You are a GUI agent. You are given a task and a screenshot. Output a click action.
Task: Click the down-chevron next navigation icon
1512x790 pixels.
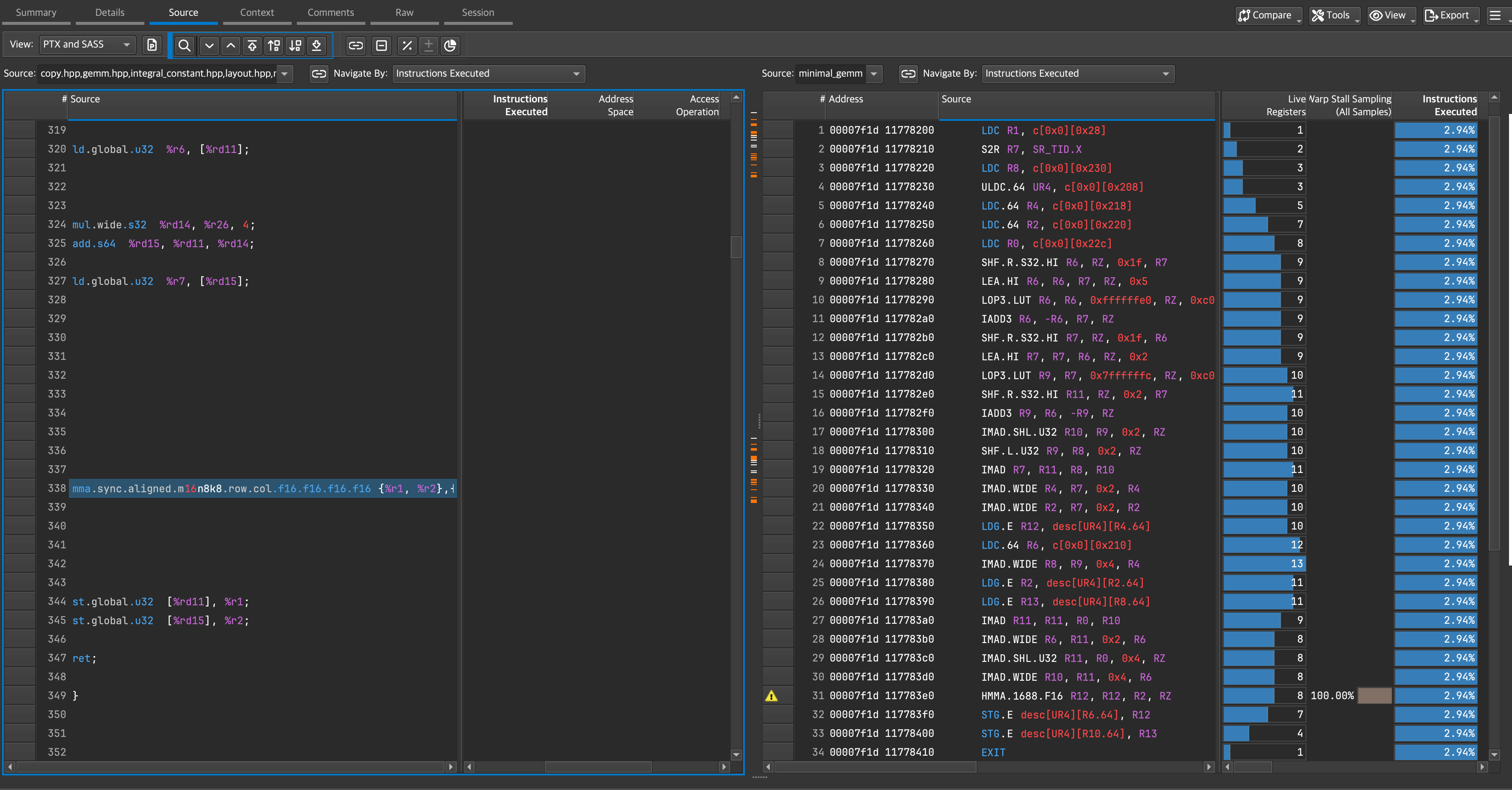pyautogui.click(x=209, y=45)
